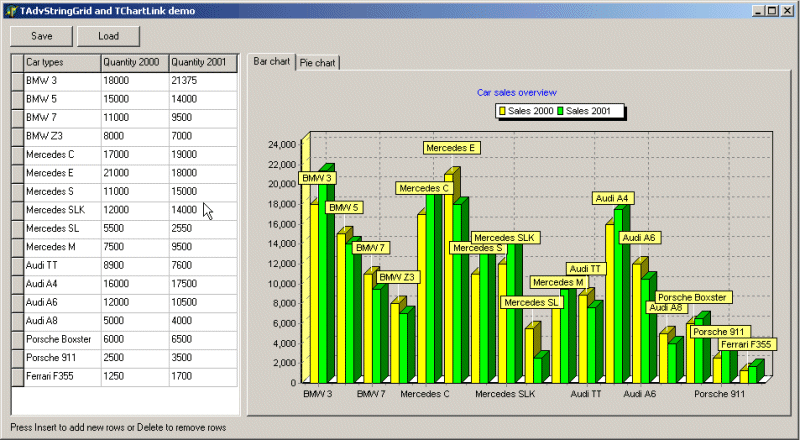
Task: Minimize the demo window
Action: coord(759,11)
